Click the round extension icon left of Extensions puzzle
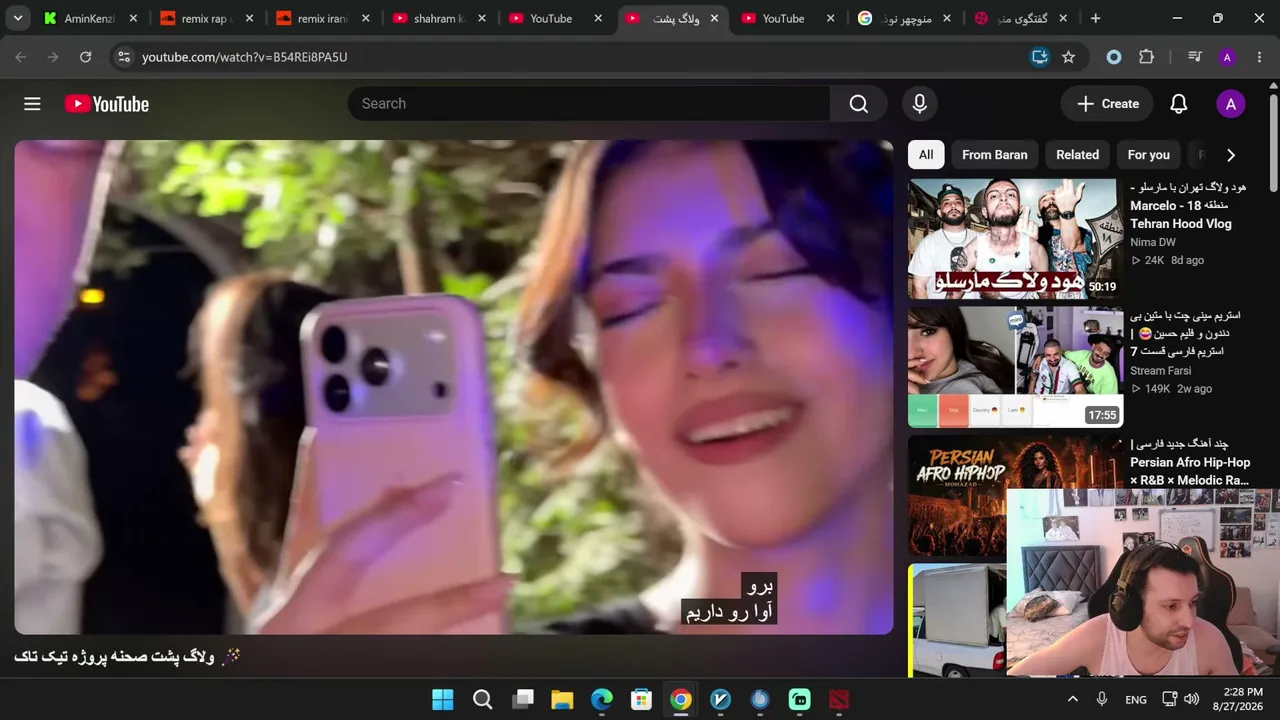This screenshot has width=1280, height=720. (1114, 57)
